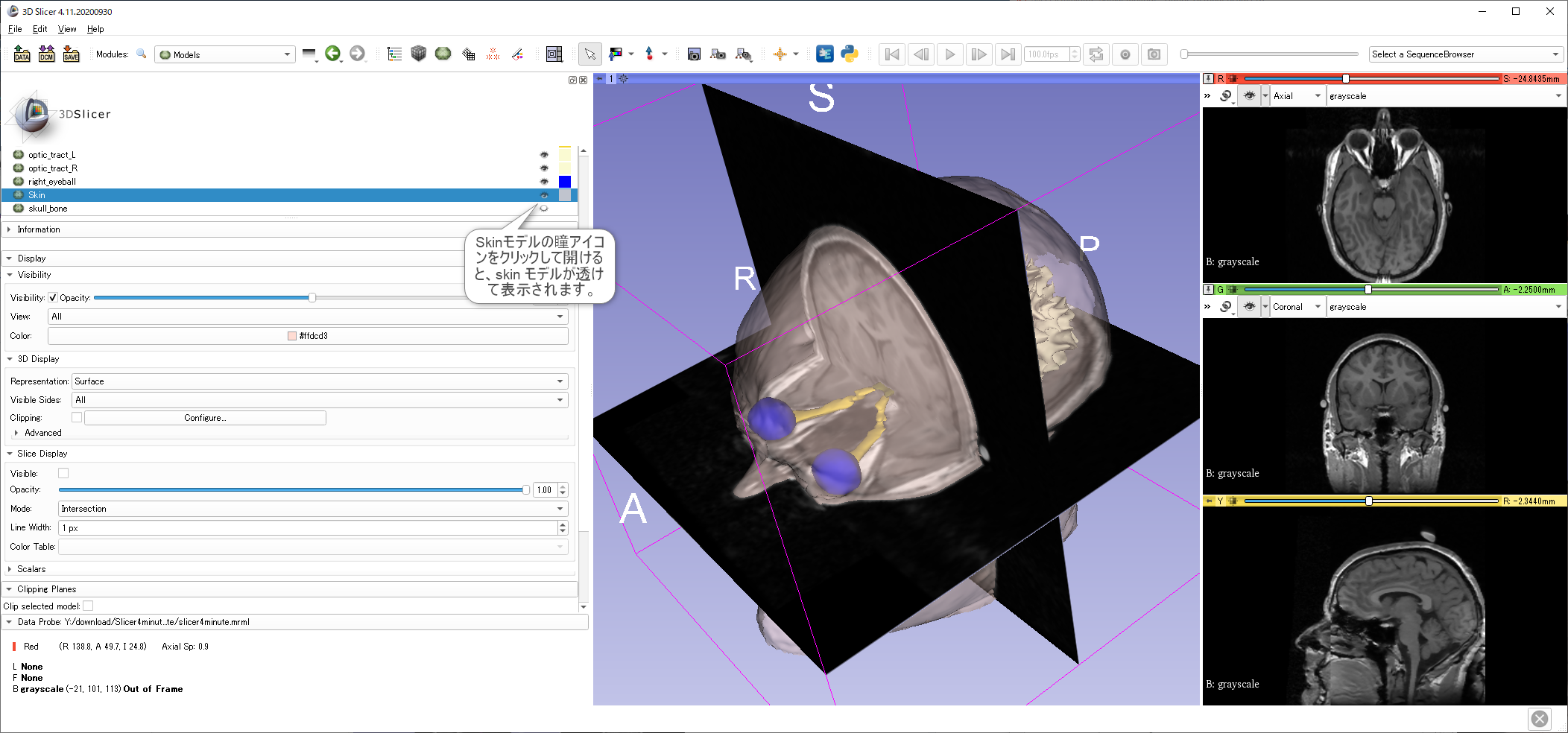The height and width of the screenshot is (733, 1568).
Task: Change the Axial orientation dropdown
Action: (1297, 96)
